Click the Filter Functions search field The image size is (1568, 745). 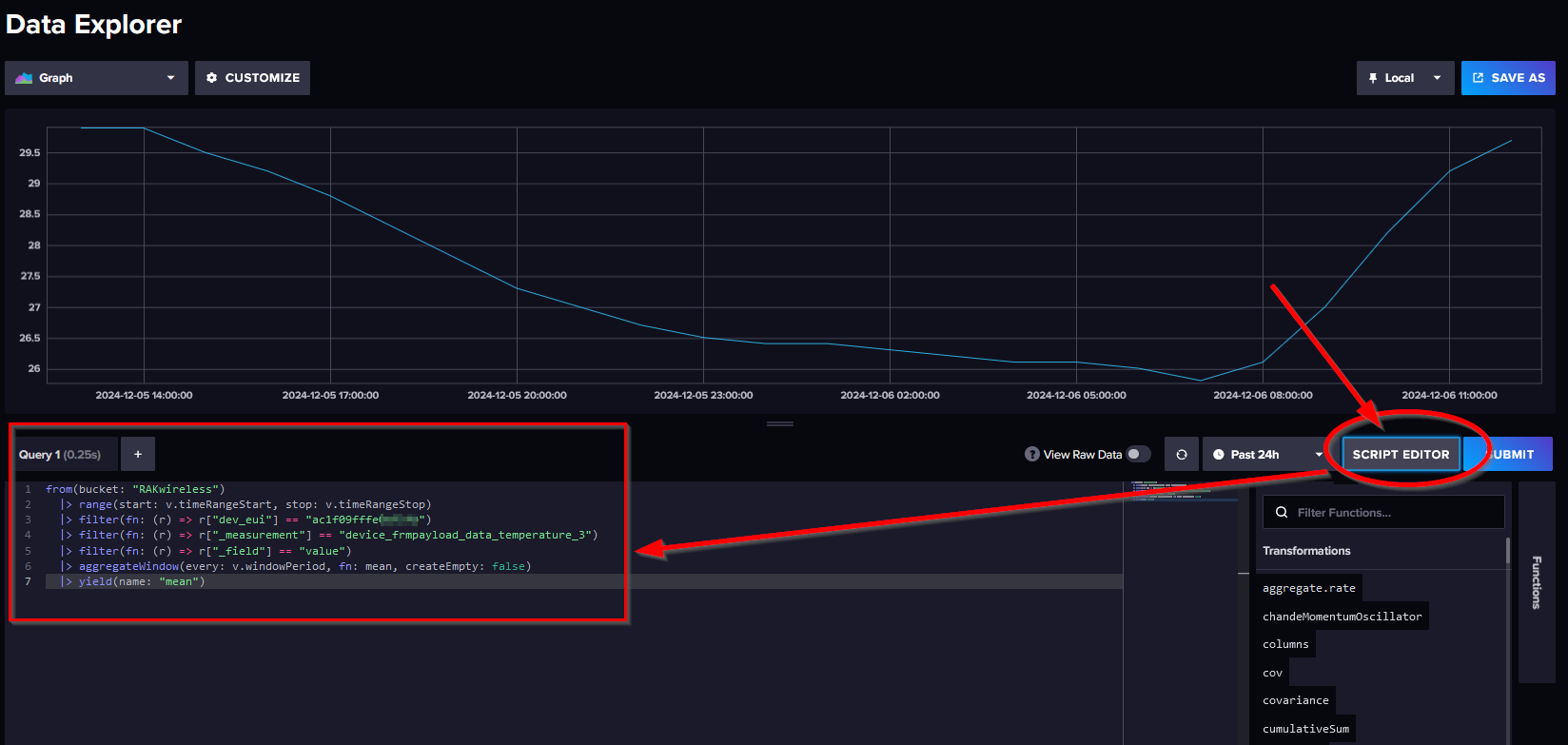point(1383,512)
